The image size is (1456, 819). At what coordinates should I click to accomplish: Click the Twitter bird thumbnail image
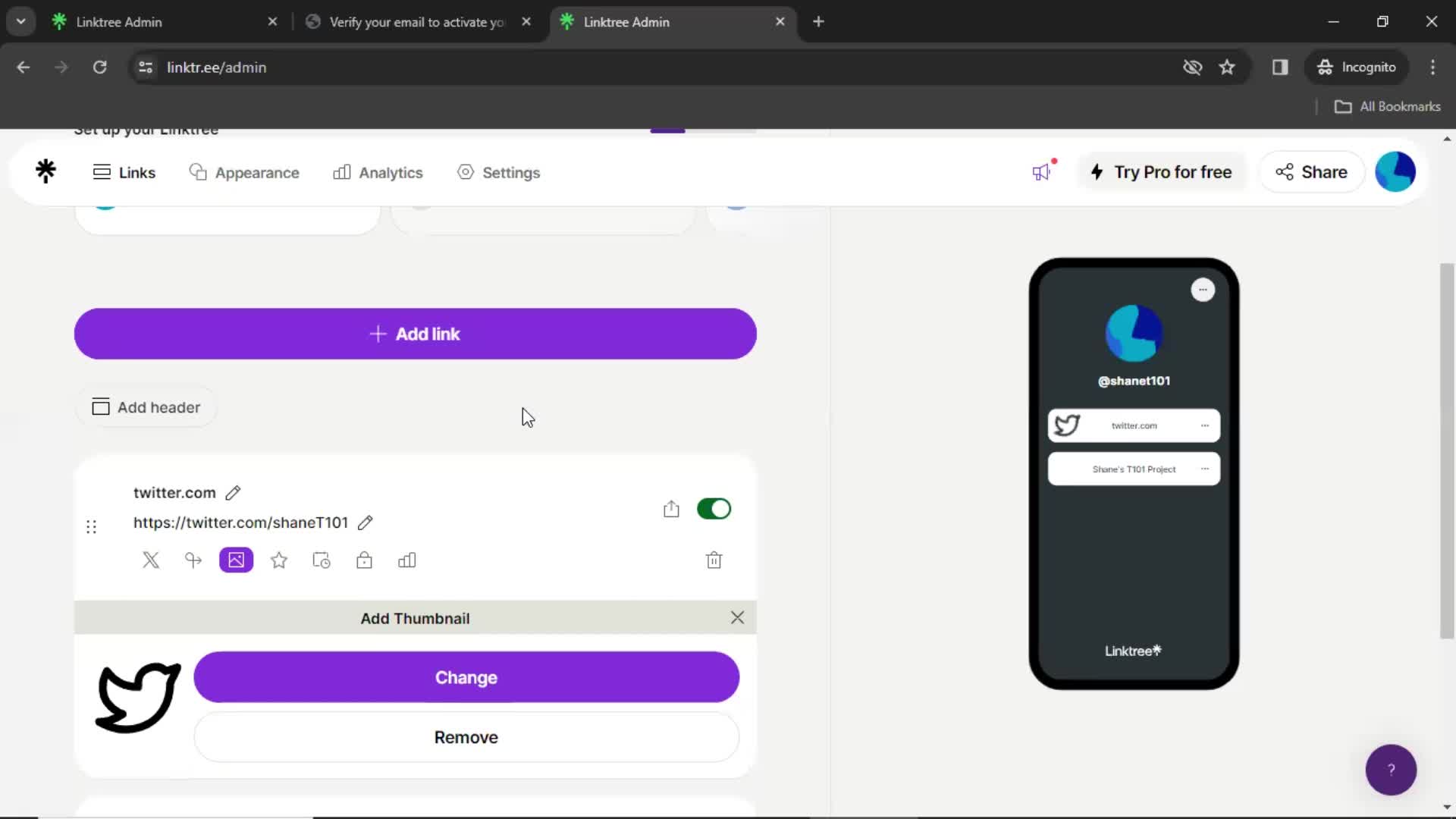[x=138, y=698]
